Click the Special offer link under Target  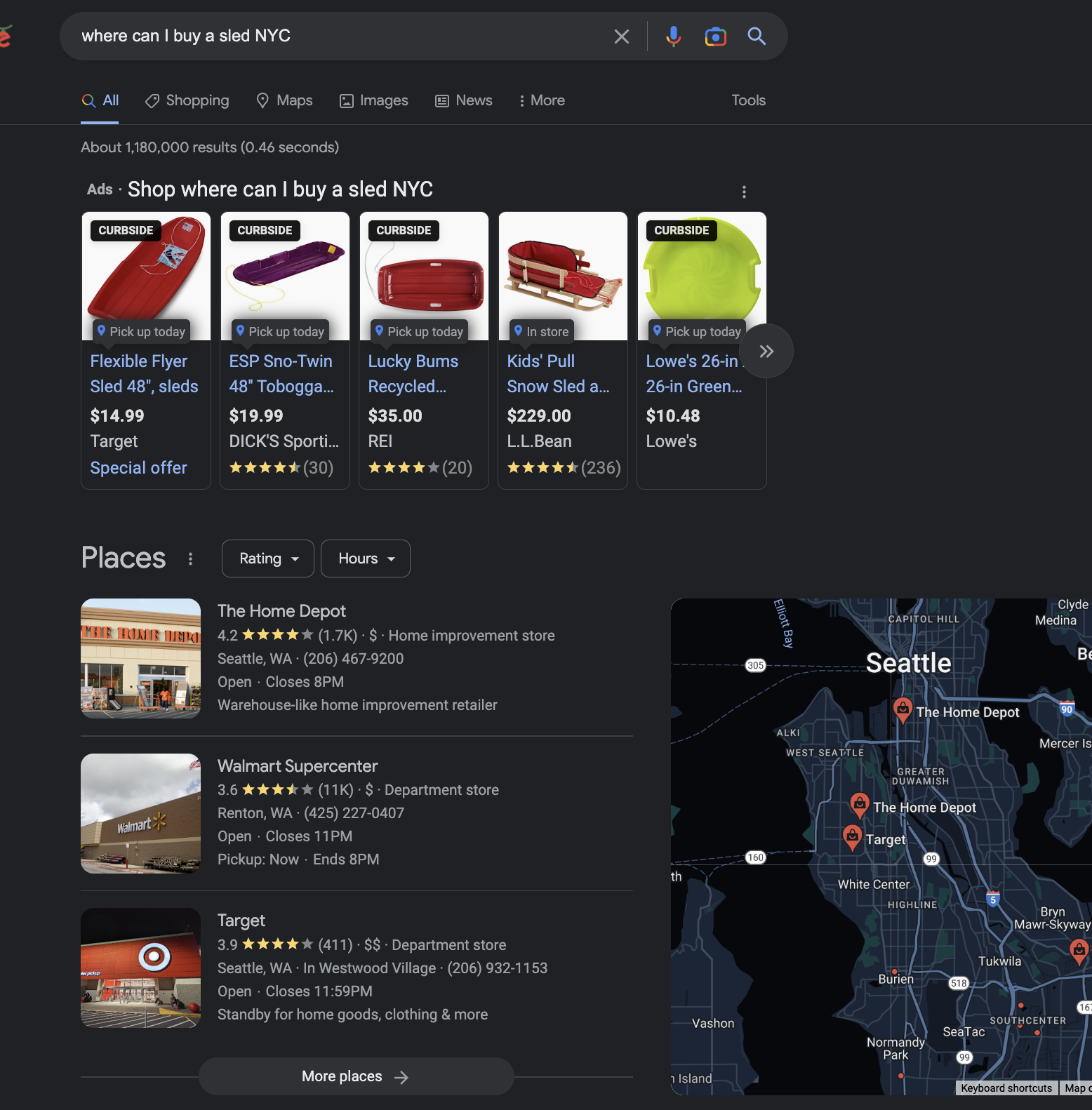pos(138,468)
